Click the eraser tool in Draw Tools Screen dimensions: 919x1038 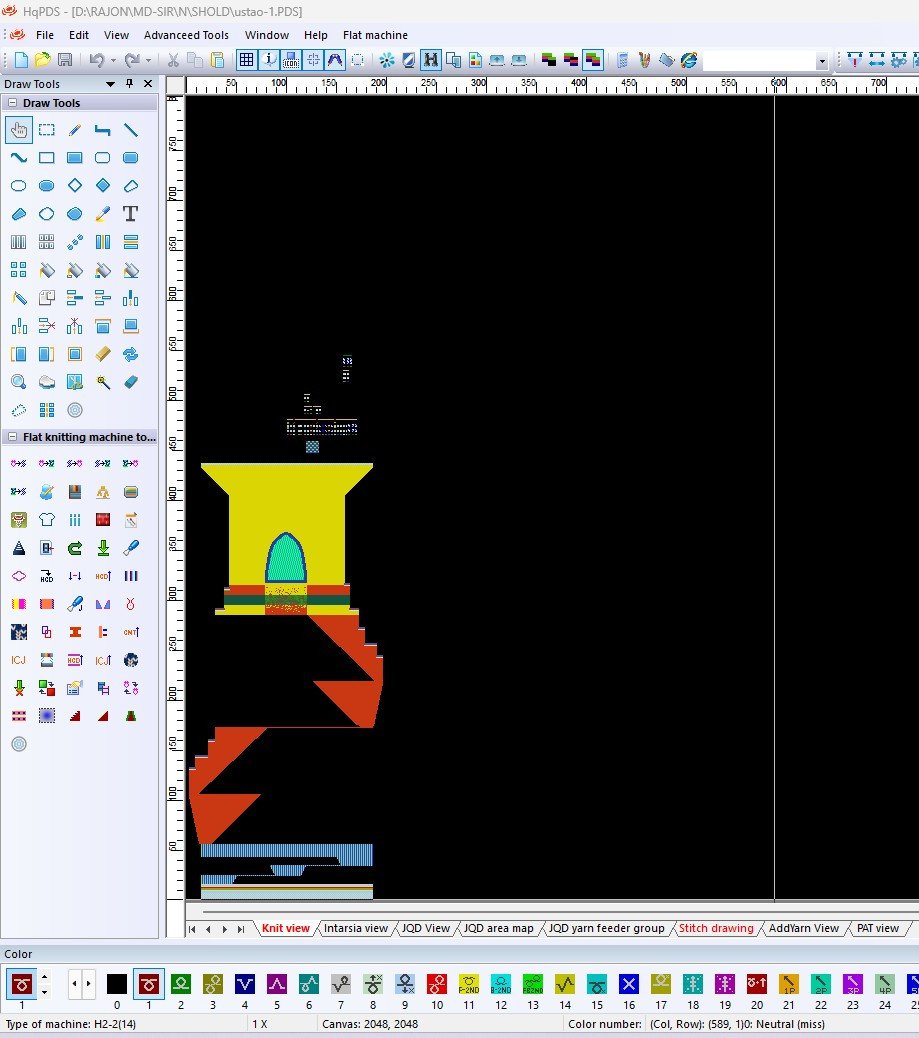(x=130, y=382)
